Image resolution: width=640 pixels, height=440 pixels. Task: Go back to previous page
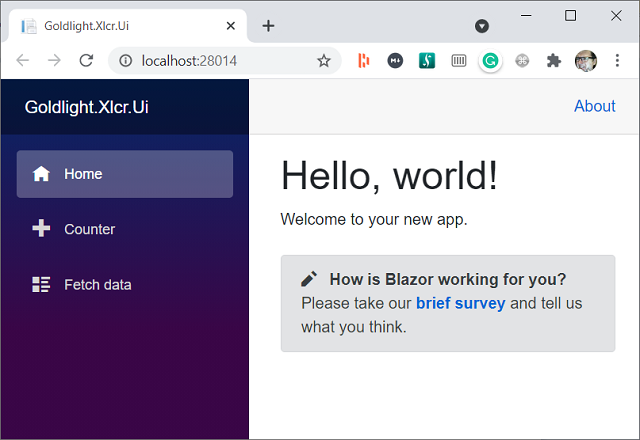point(23,61)
